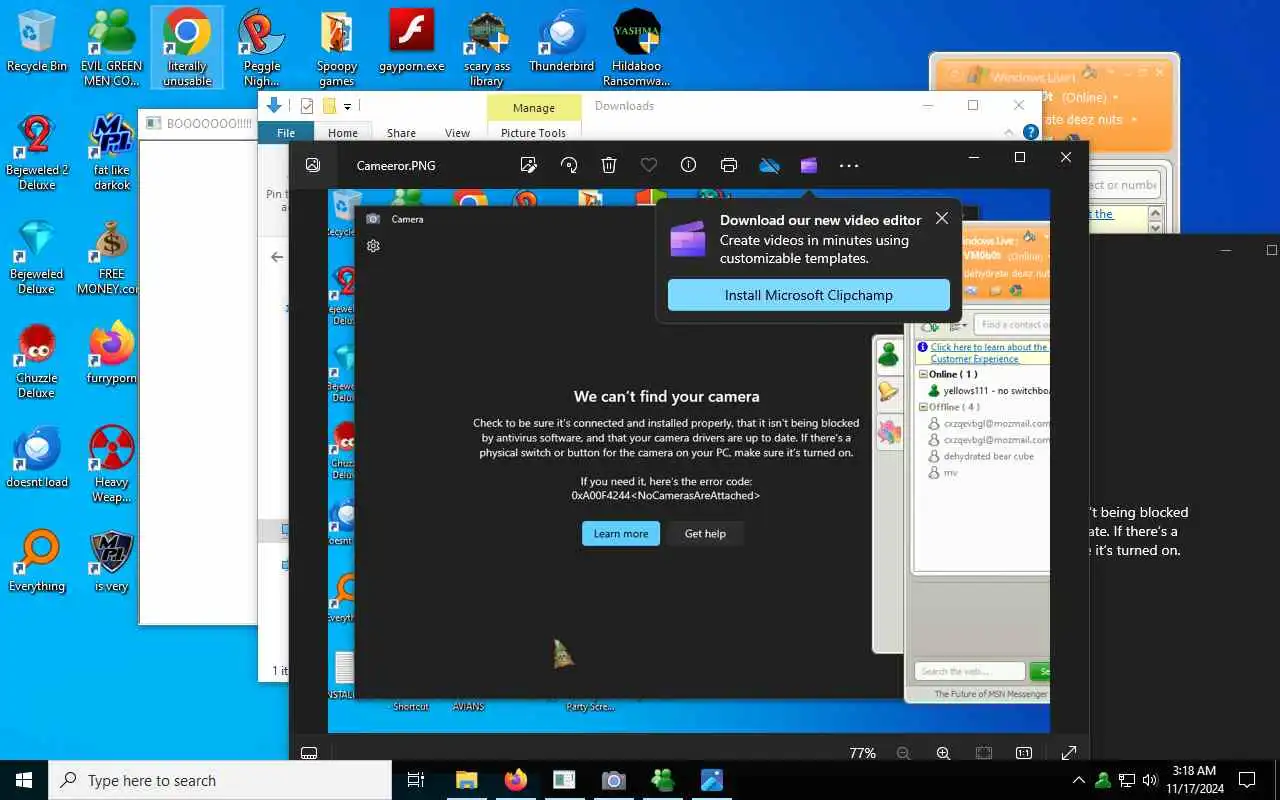
Task: Switch to the Share ribbon tab
Action: tap(401, 132)
